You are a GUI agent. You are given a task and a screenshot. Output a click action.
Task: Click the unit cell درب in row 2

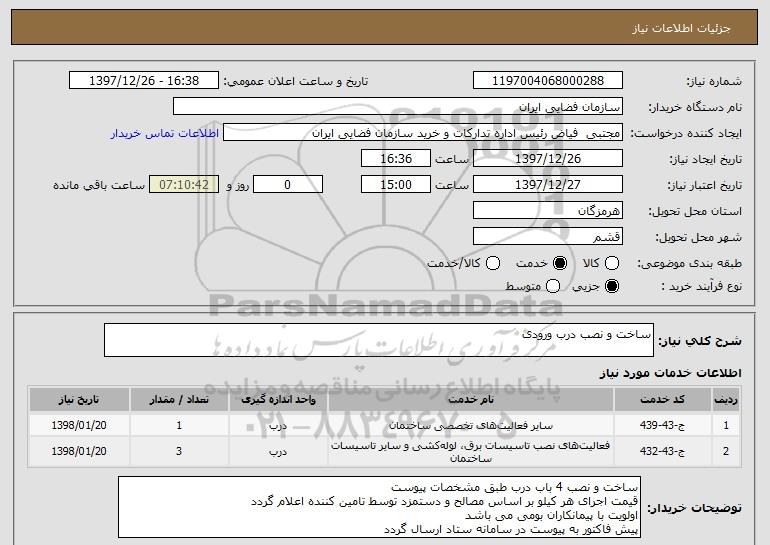pos(278,451)
